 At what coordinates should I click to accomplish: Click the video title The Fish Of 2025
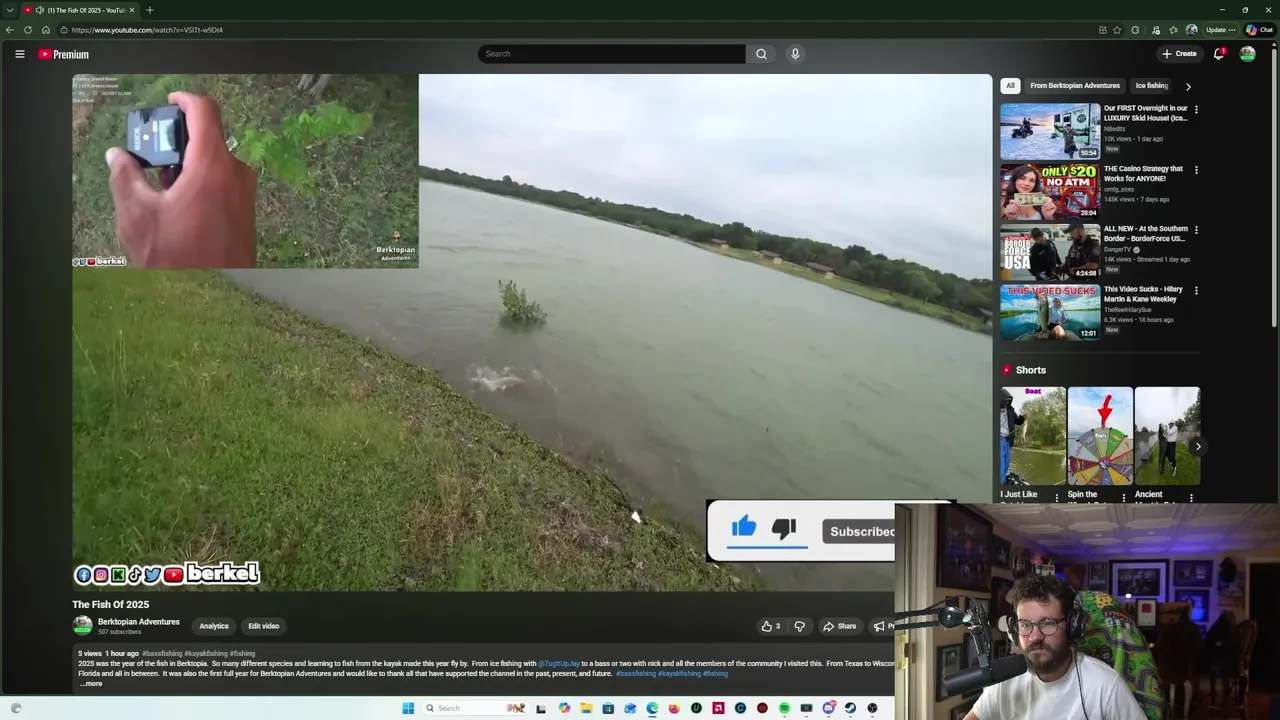click(110, 604)
